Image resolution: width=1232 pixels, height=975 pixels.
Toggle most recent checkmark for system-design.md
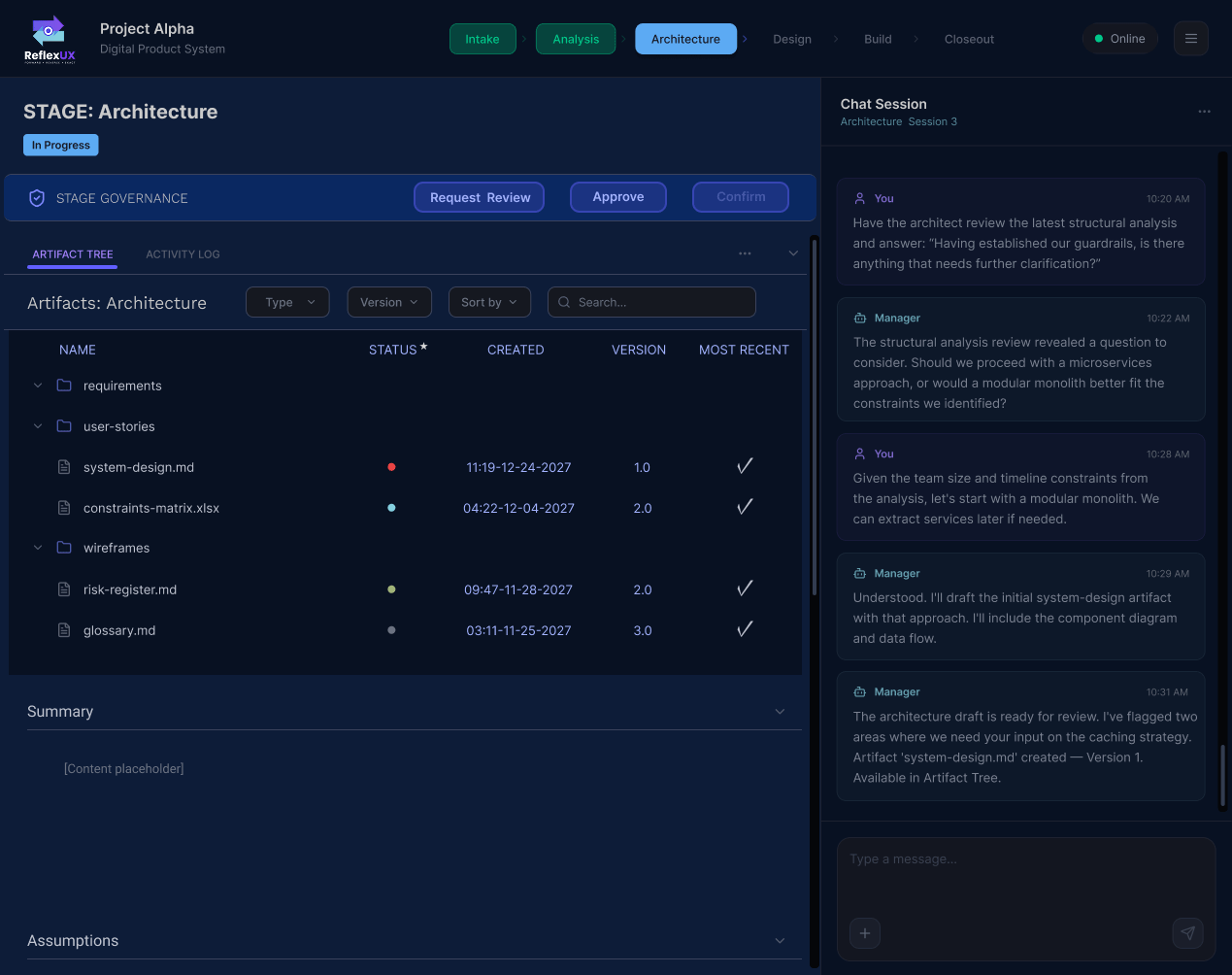pos(745,466)
